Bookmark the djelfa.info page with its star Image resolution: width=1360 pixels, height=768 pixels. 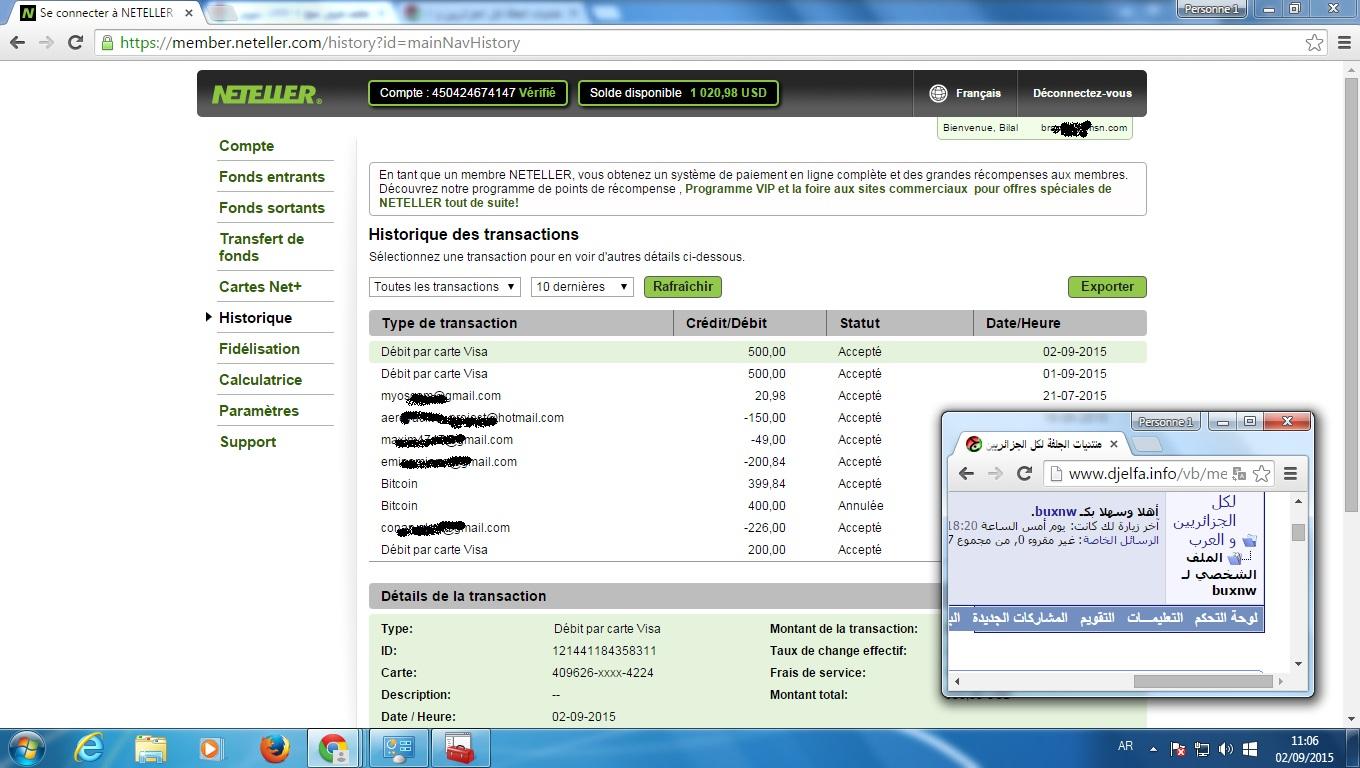click(1261, 474)
